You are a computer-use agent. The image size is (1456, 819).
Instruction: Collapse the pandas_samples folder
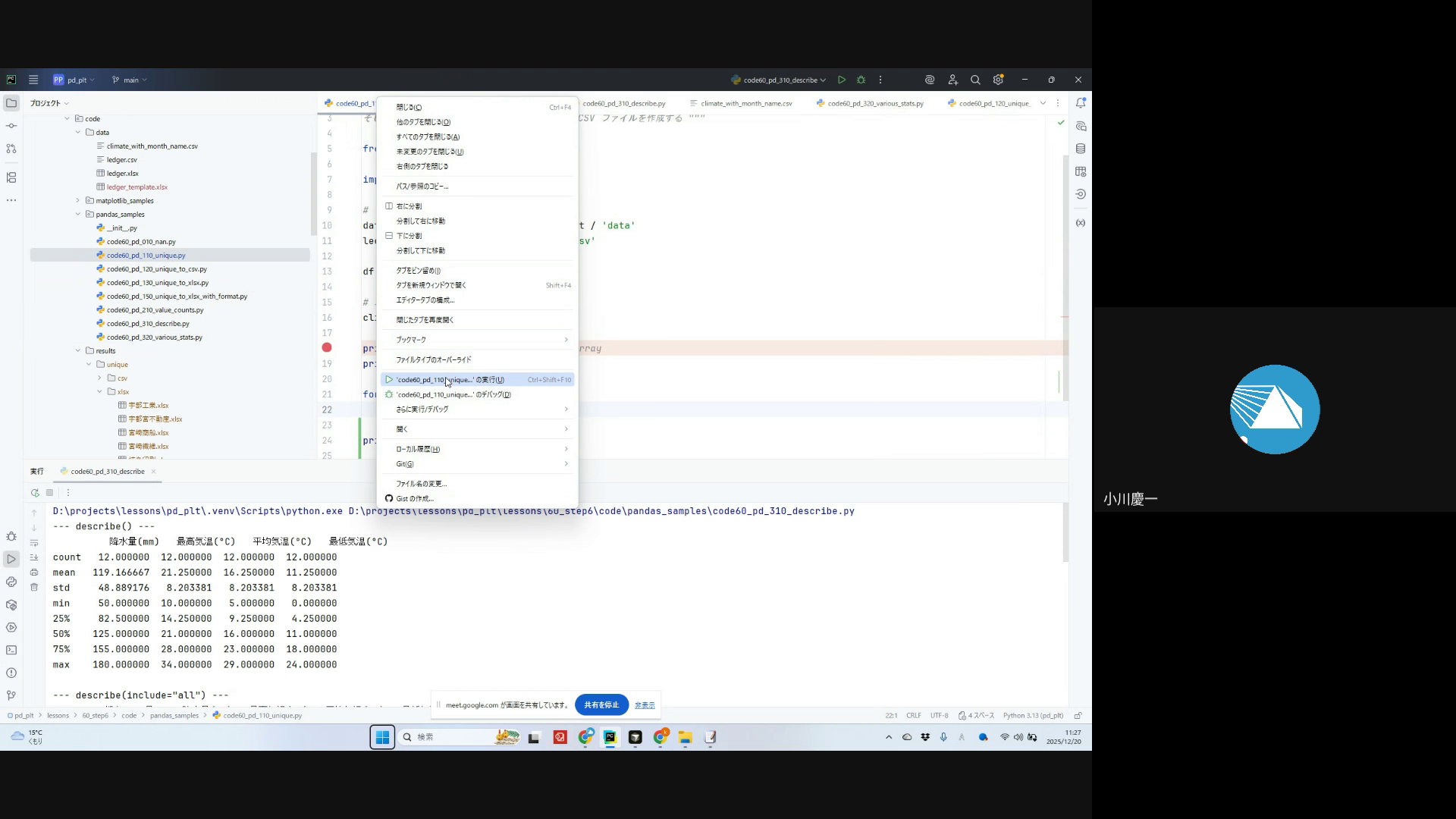coord(78,215)
